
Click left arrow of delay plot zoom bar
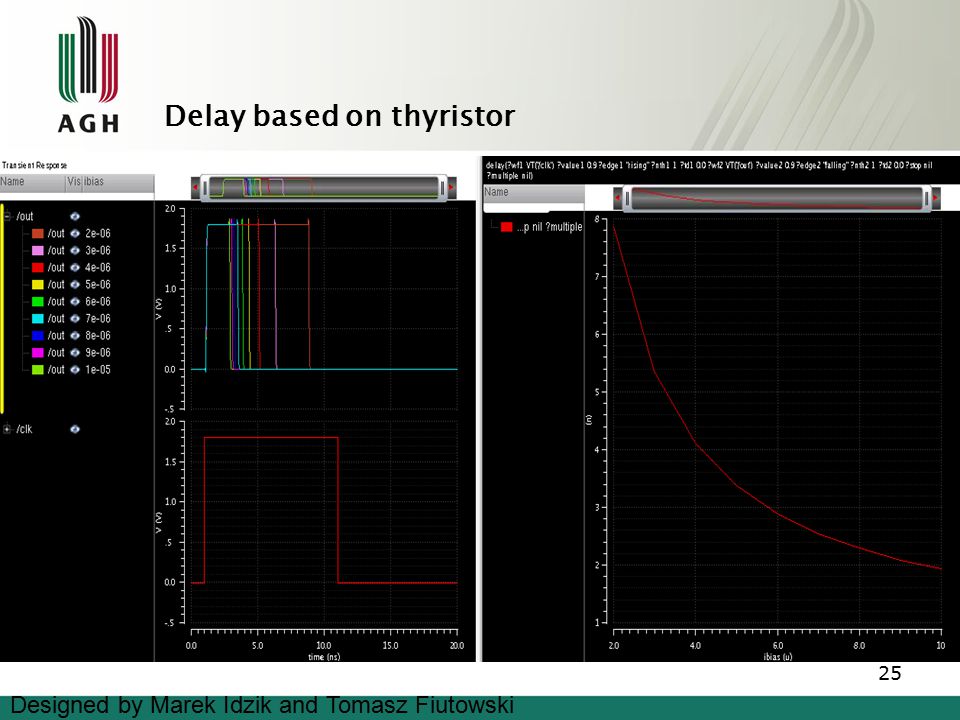coord(618,198)
